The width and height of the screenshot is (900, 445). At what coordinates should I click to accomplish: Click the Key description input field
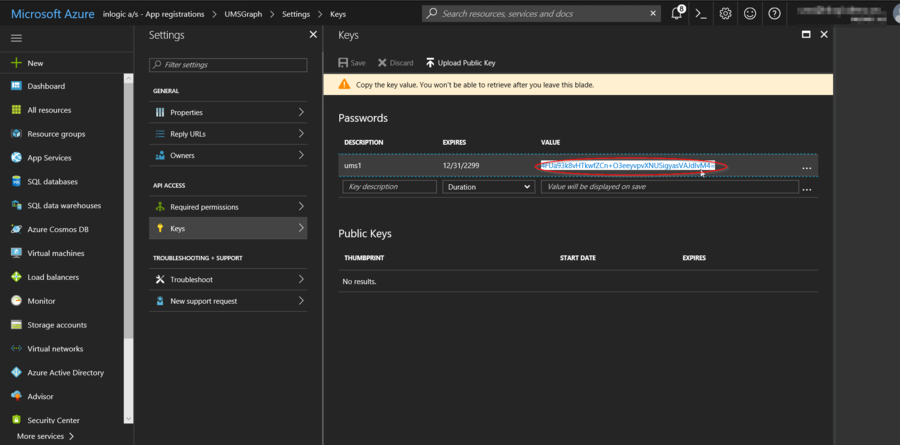(x=389, y=187)
